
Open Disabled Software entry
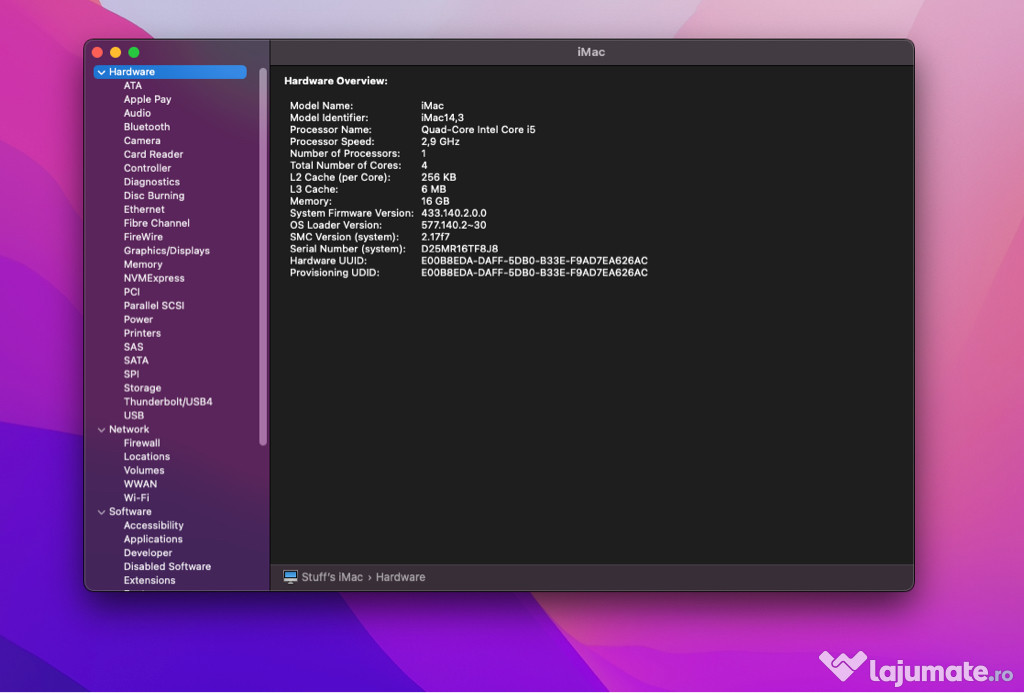[x=167, y=566]
